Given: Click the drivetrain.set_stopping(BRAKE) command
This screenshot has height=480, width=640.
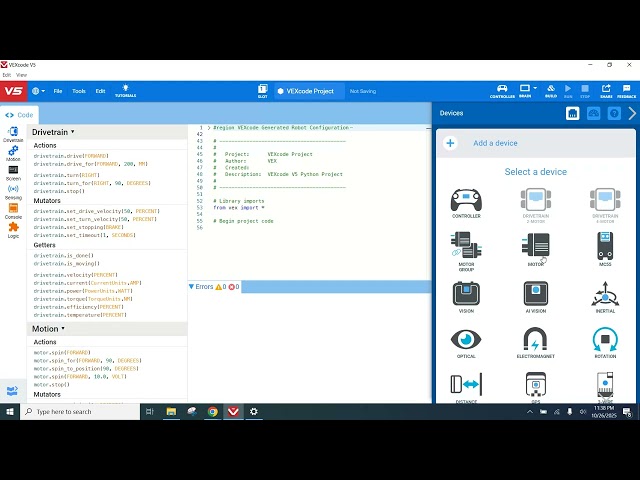Looking at the screenshot, I should pos(78,227).
